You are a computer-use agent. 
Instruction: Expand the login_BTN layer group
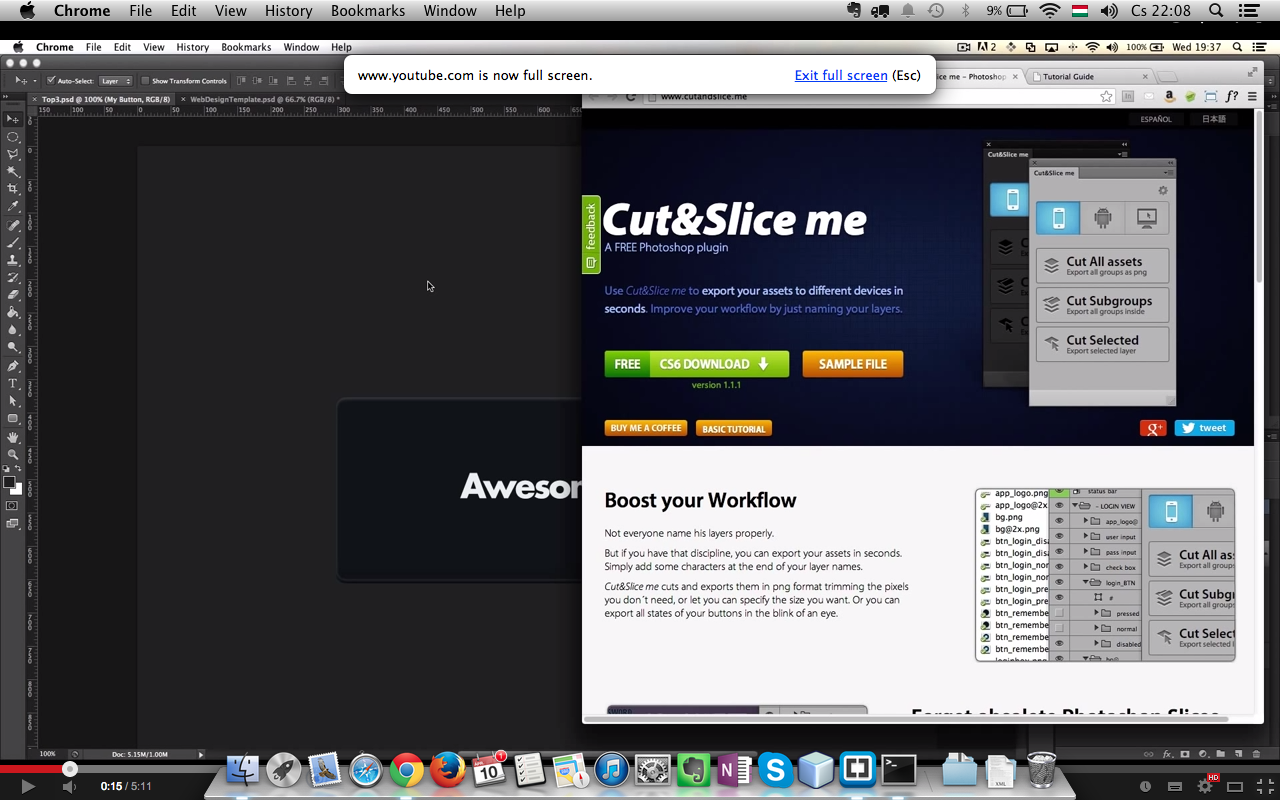click(1085, 581)
